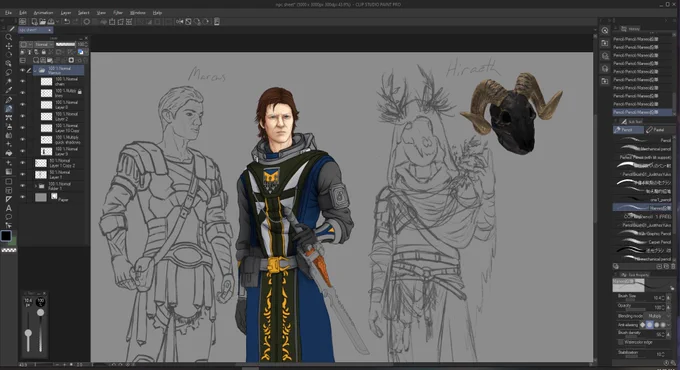Toggle visibility of the quick shadows layer
This screenshot has height=370, width=680.
(23, 140)
